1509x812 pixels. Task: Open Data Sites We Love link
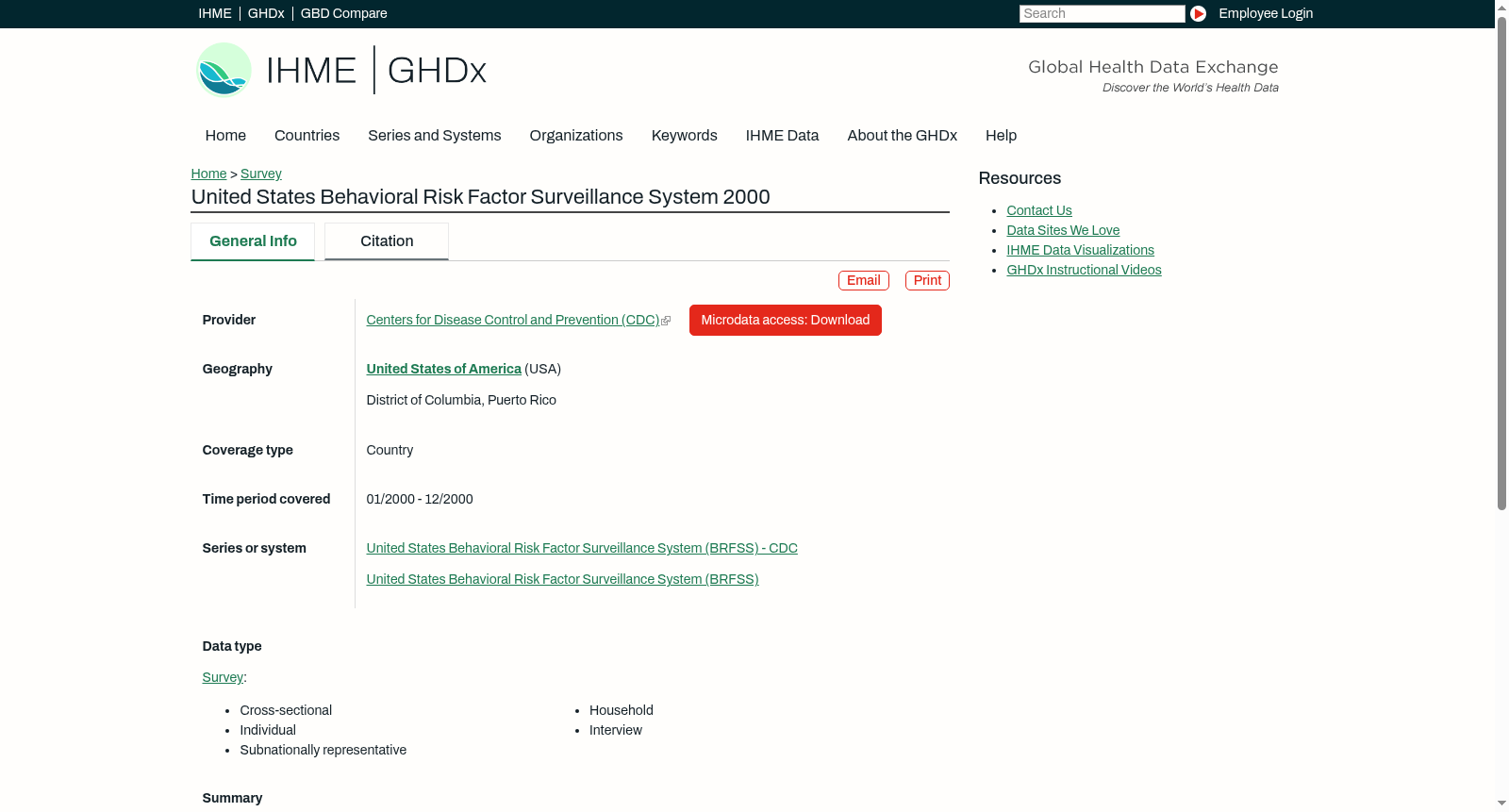click(1063, 231)
